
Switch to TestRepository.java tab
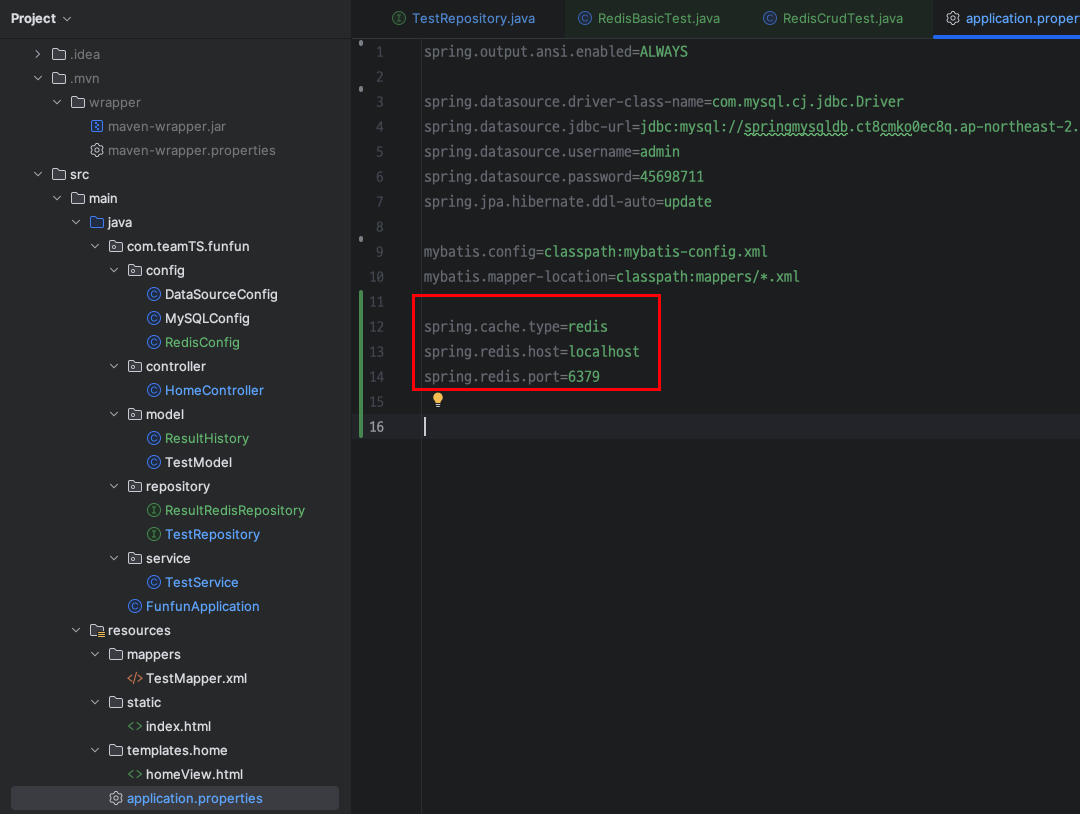464,19
